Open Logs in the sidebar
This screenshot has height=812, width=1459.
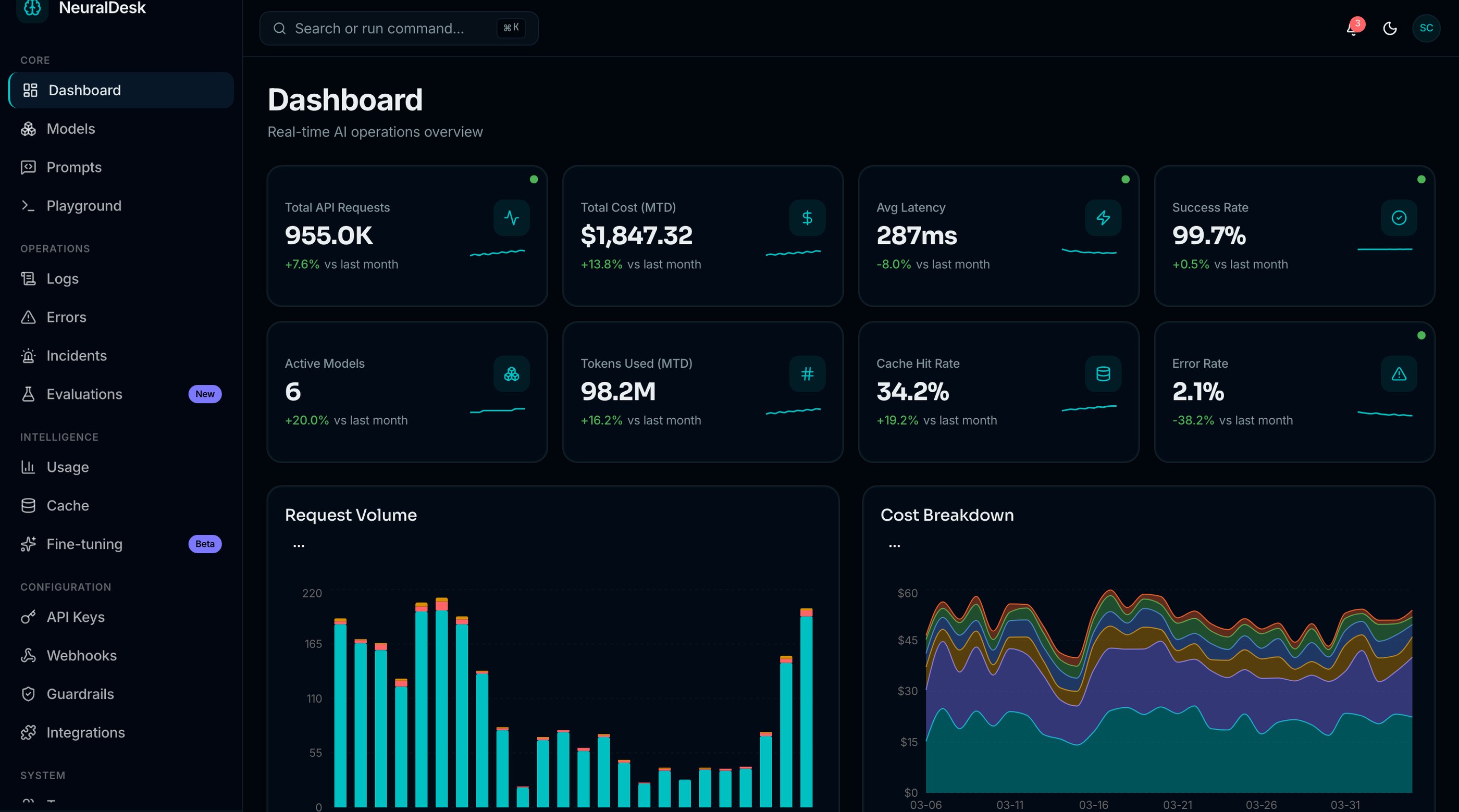(x=121, y=279)
